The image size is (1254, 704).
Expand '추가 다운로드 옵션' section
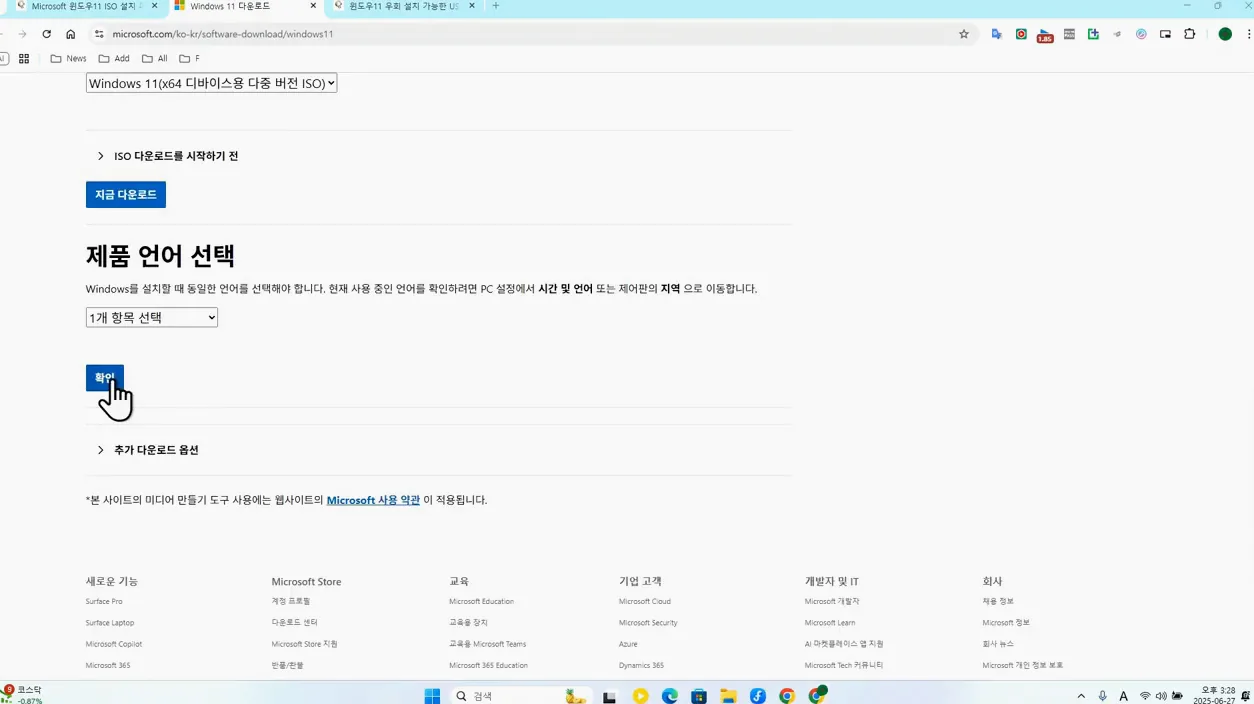pos(148,450)
